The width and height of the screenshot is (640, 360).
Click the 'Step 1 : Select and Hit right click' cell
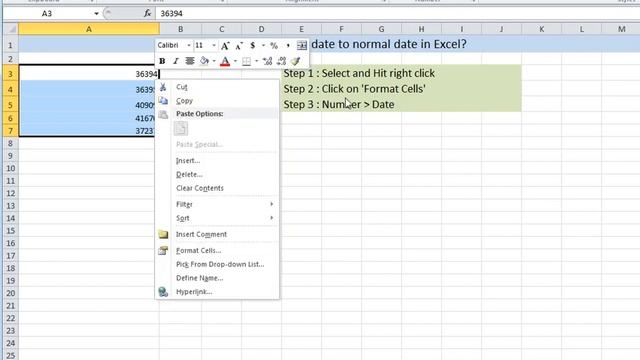359,73
